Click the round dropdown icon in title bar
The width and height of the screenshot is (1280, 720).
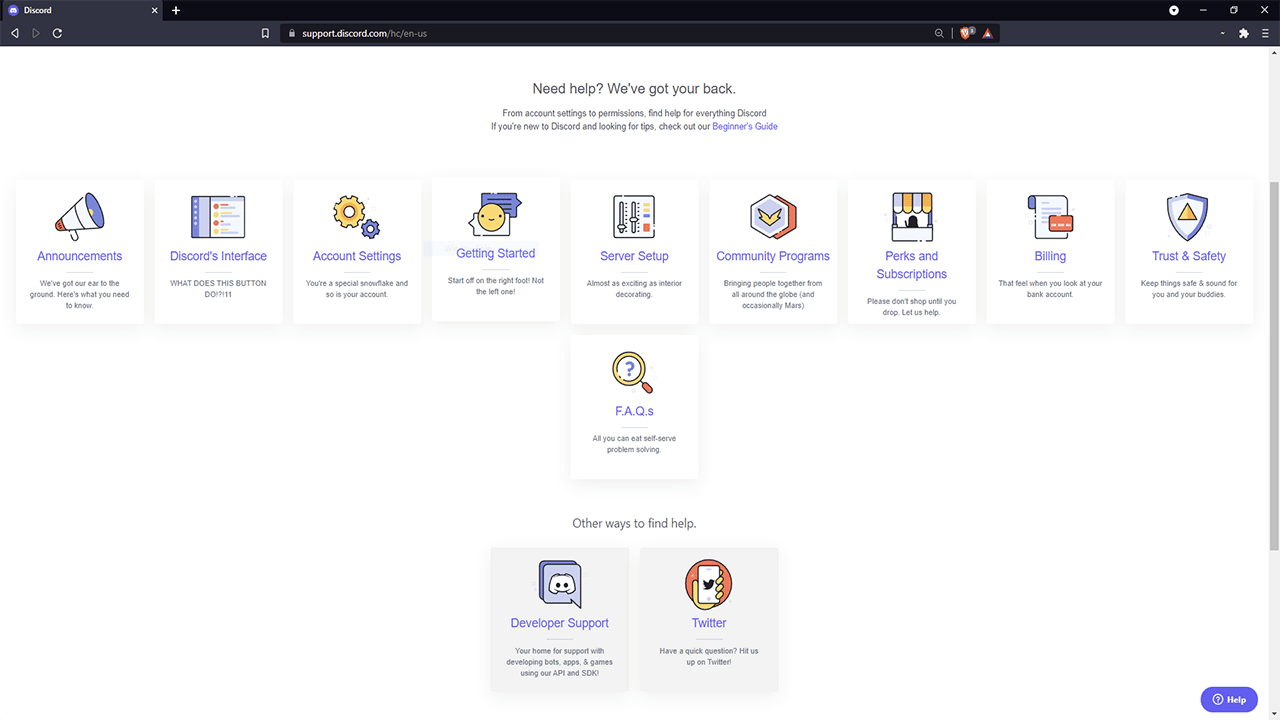(x=1174, y=10)
